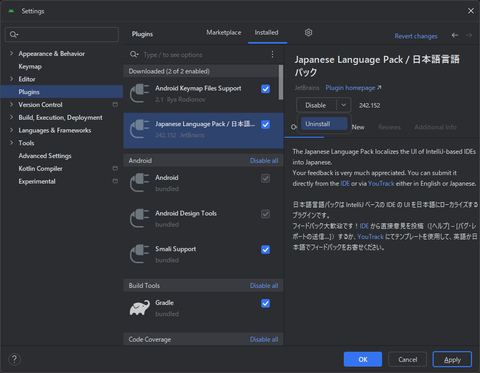Expand the Languages & Frameworks node

tap(11, 130)
